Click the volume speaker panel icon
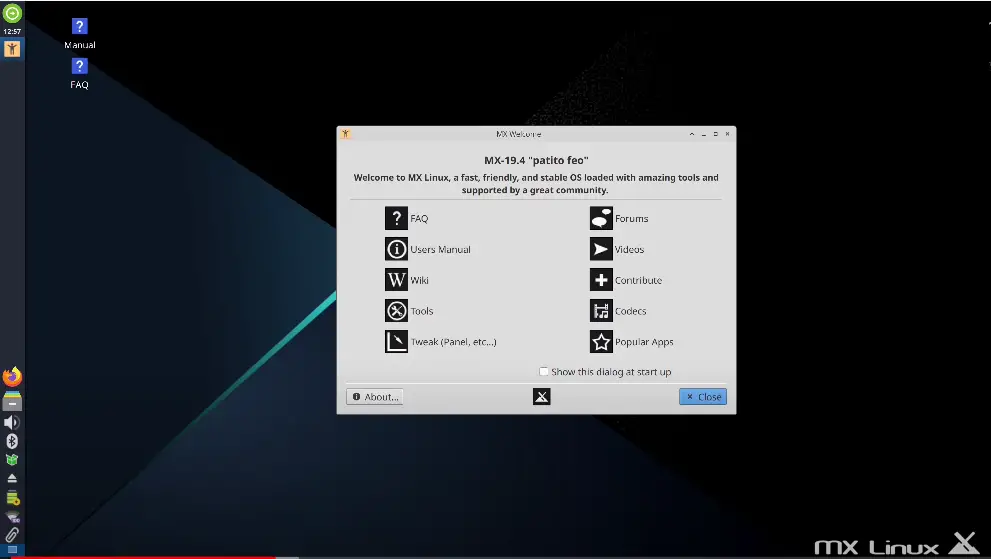Image resolution: width=991 pixels, height=559 pixels. [12, 422]
